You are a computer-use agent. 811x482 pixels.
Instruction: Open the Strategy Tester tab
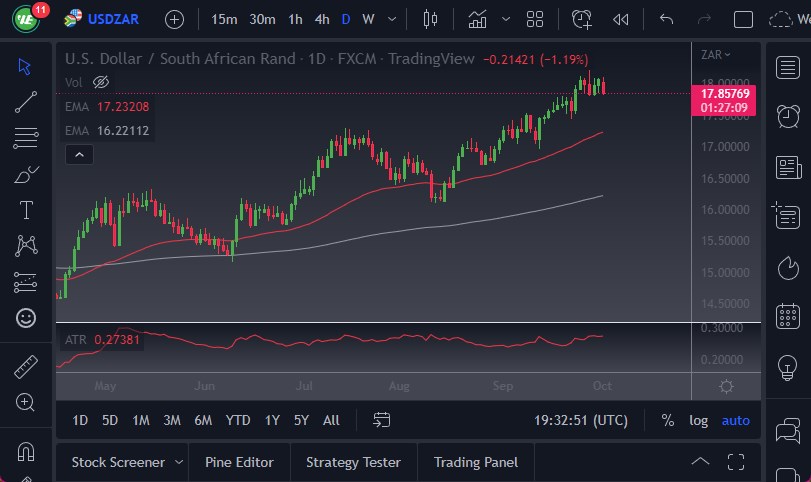tap(353, 462)
